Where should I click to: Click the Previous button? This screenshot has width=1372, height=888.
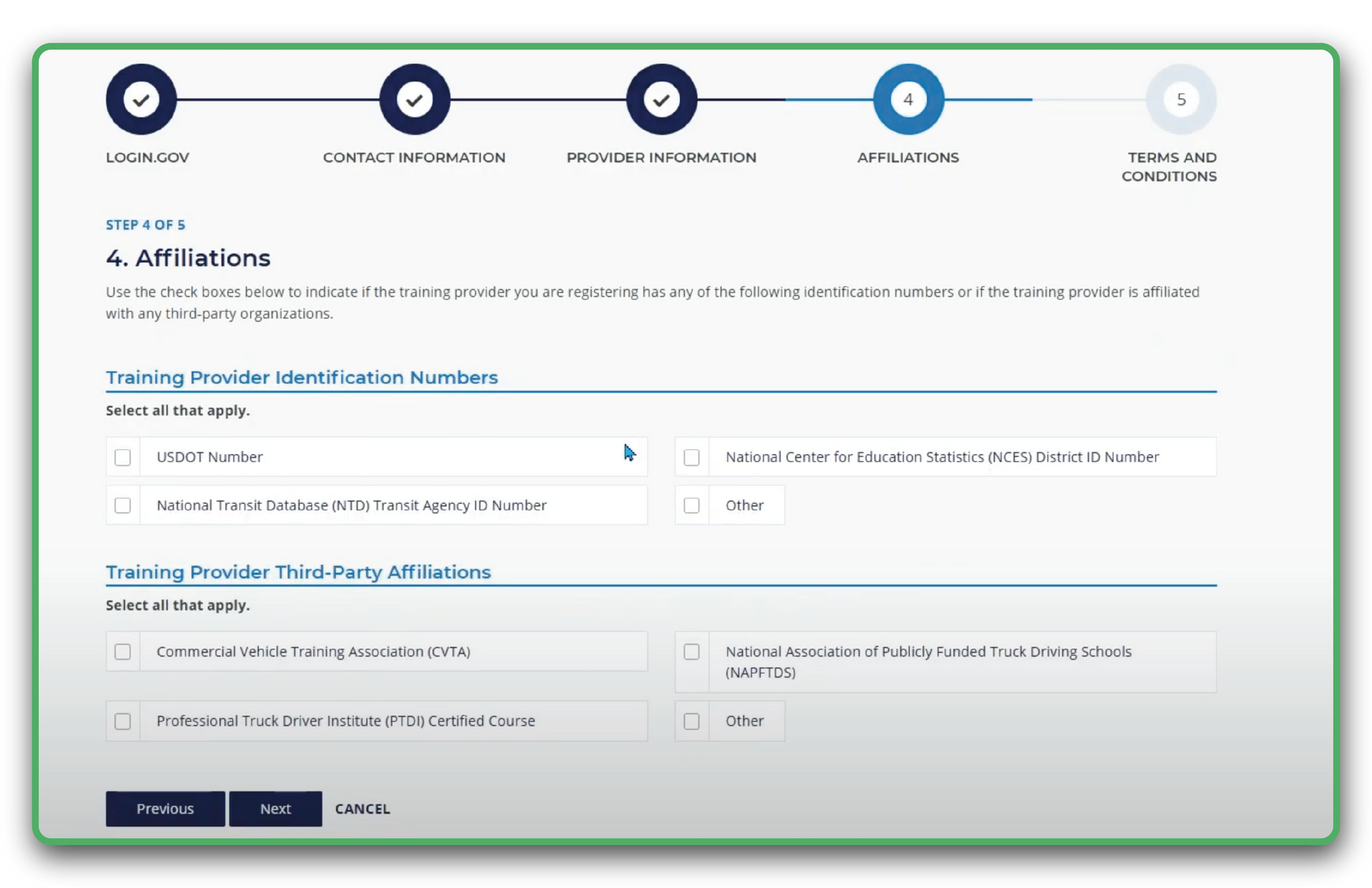tap(164, 809)
